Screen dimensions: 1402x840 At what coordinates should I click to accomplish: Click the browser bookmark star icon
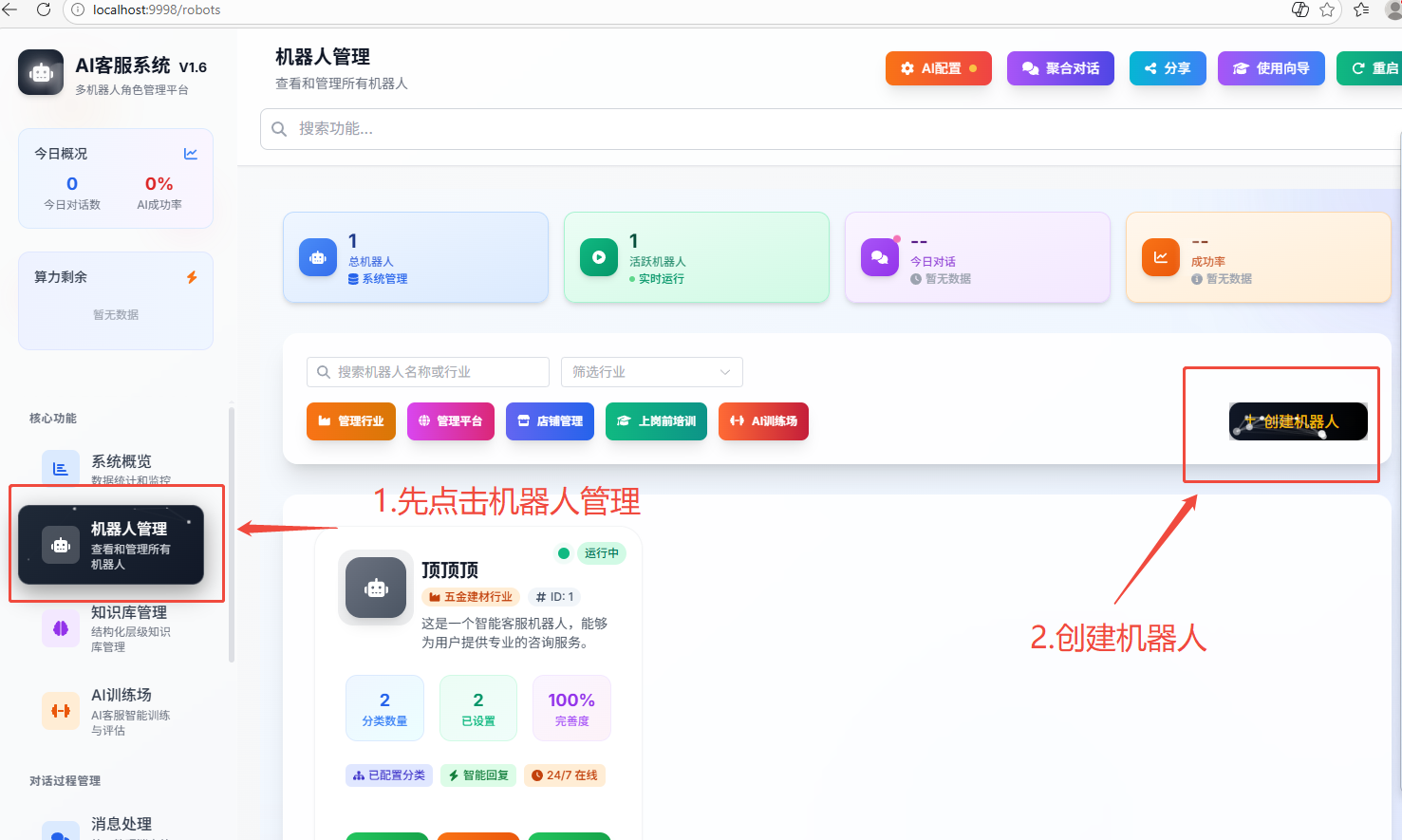1327,9
